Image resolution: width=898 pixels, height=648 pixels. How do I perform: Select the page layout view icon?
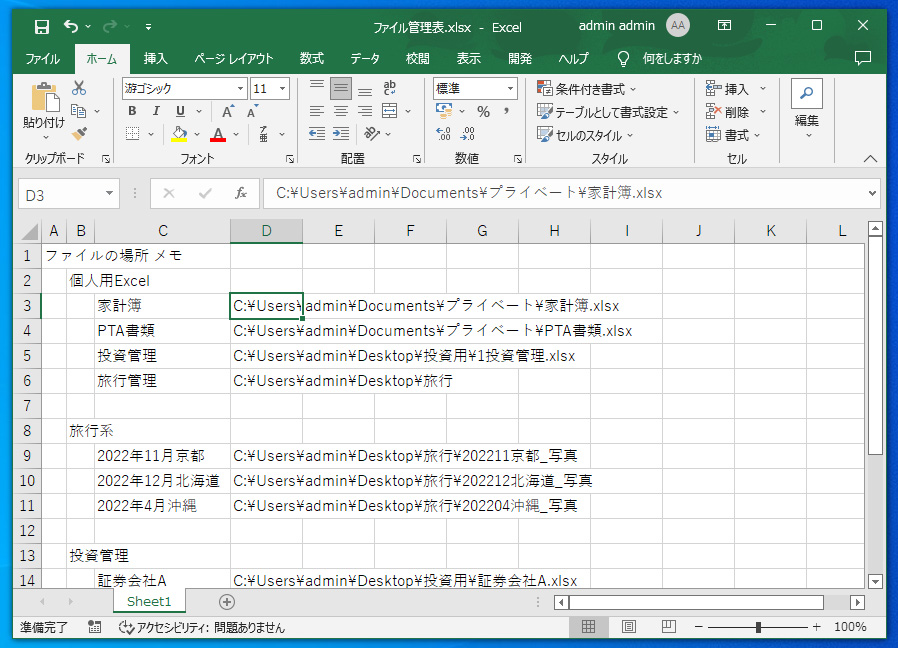[628, 627]
